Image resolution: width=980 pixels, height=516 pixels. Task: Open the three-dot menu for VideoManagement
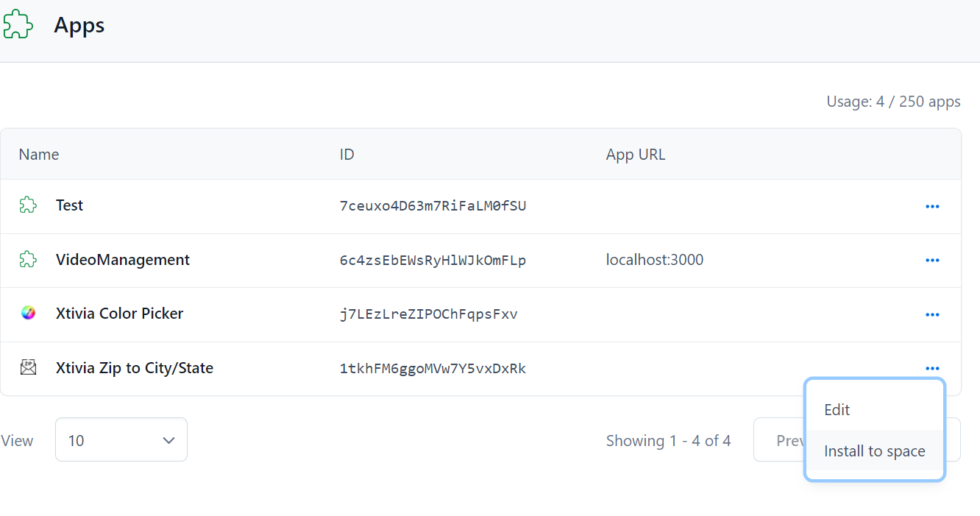(x=932, y=261)
